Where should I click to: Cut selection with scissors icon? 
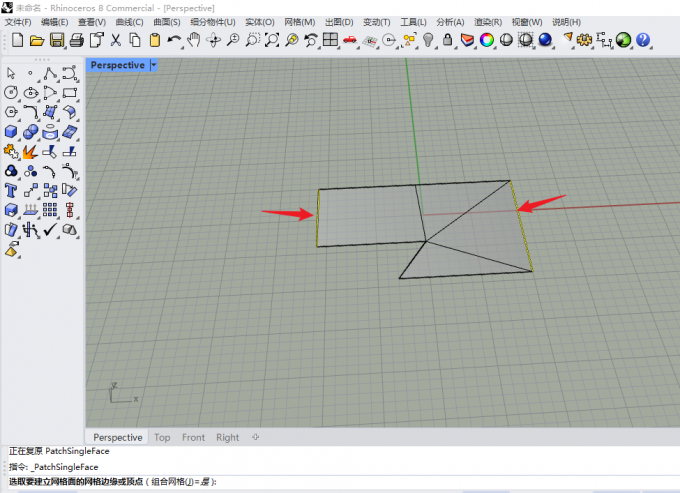pyautogui.click(x=115, y=40)
